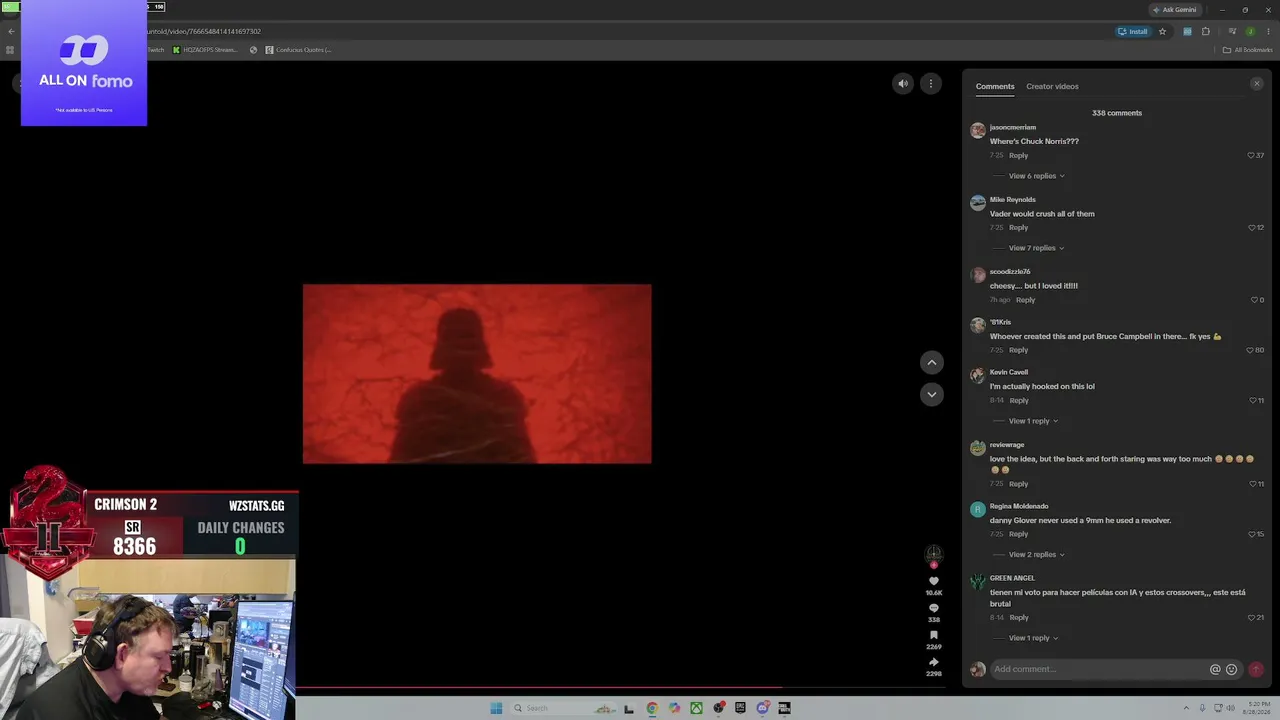1280x720 pixels.
Task: Expand View 6 replies under Chuck Norris comment
Action: point(1036,176)
